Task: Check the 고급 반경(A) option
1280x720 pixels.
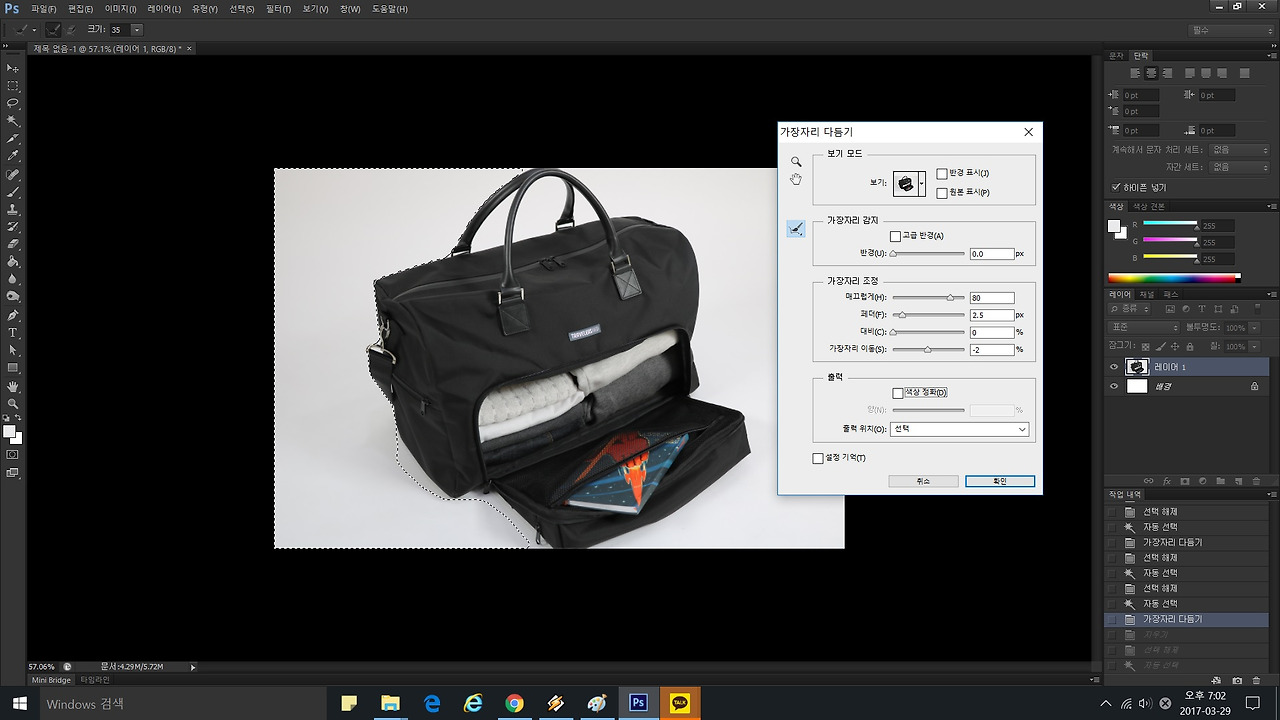Action: pyautogui.click(x=895, y=236)
